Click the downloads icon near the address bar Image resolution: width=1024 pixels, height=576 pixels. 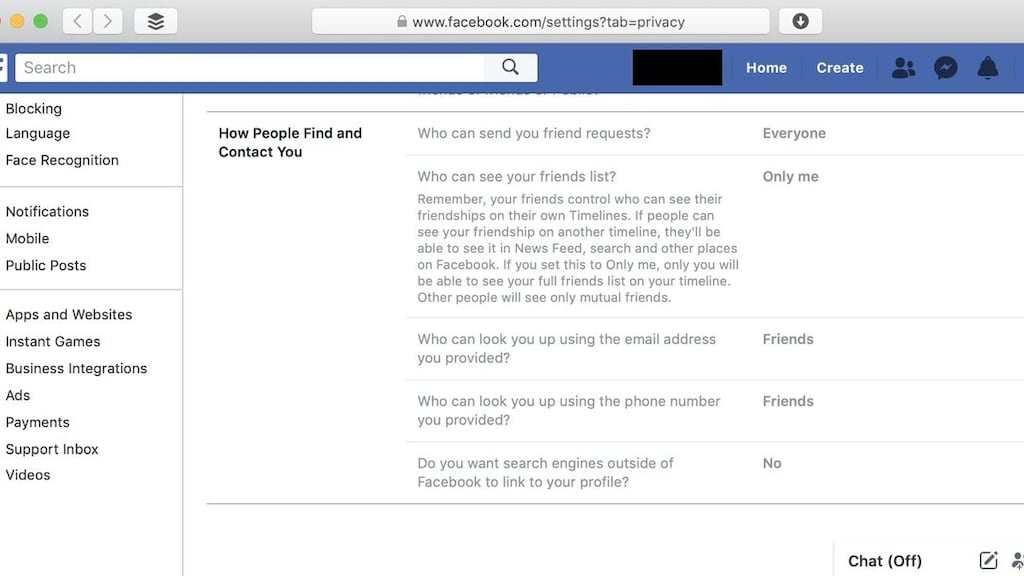[x=800, y=20]
